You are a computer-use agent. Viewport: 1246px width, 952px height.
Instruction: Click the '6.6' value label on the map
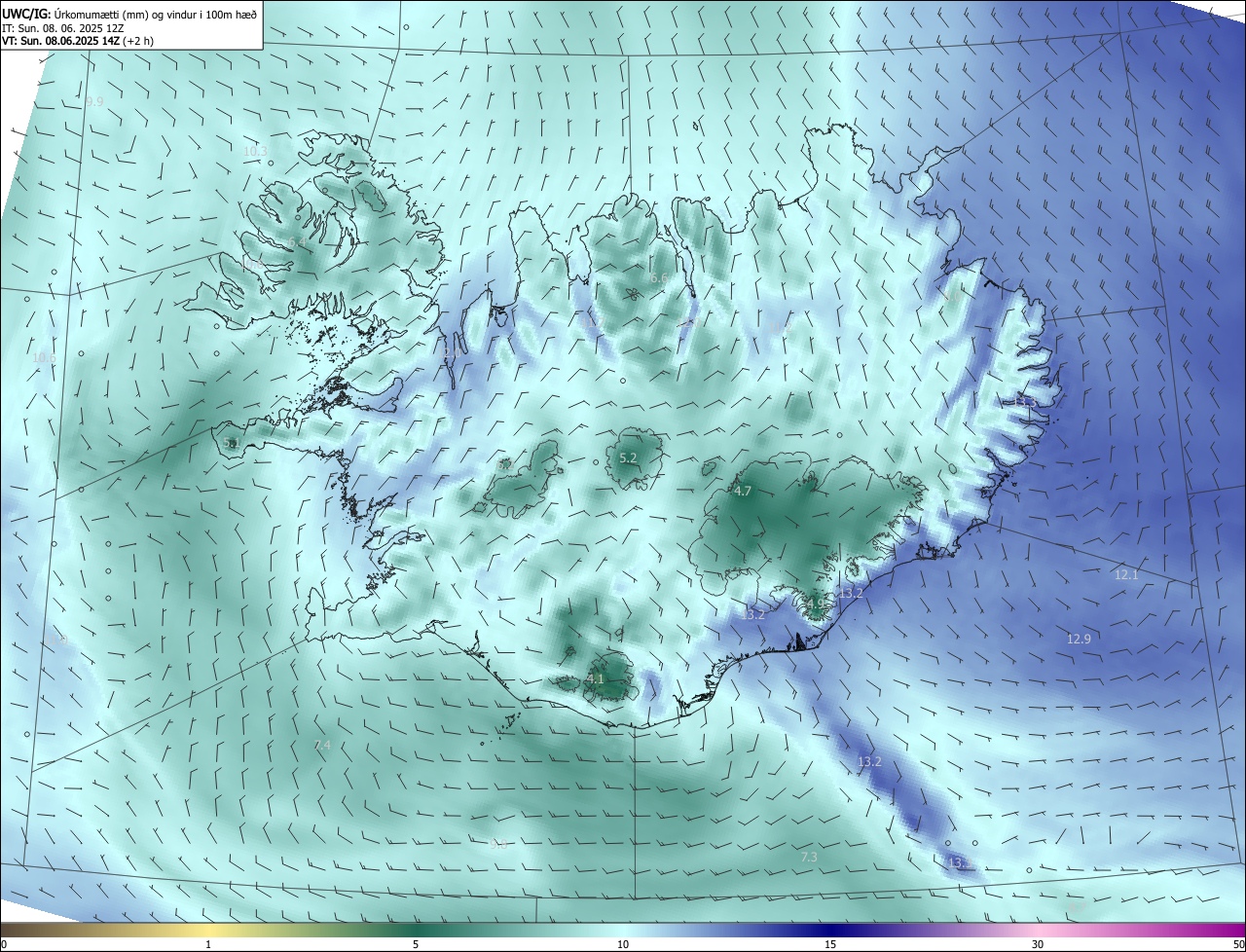[659, 278]
